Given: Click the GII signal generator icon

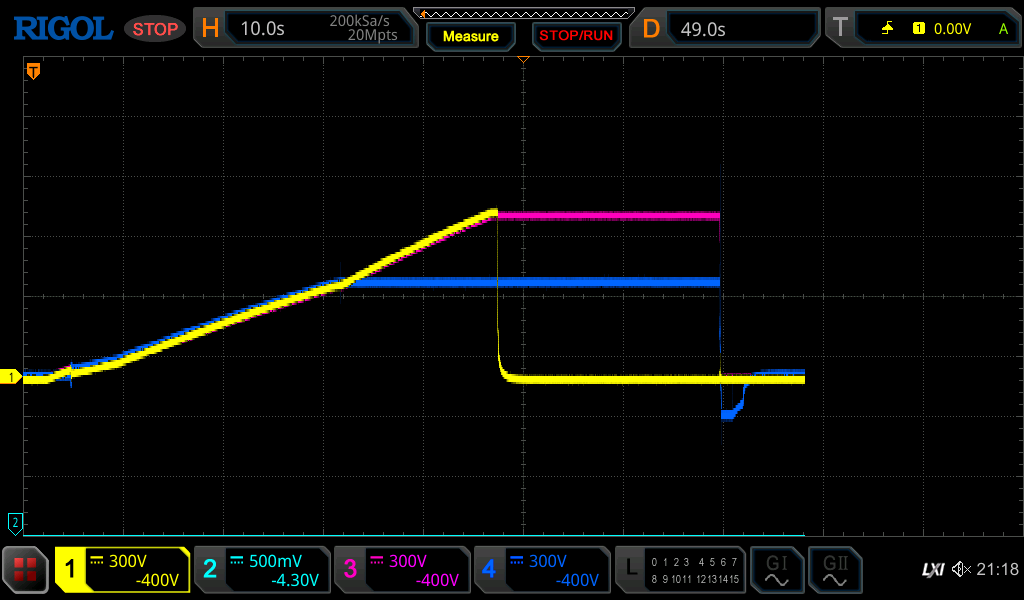Looking at the screenshot, I should pos(834,570).
